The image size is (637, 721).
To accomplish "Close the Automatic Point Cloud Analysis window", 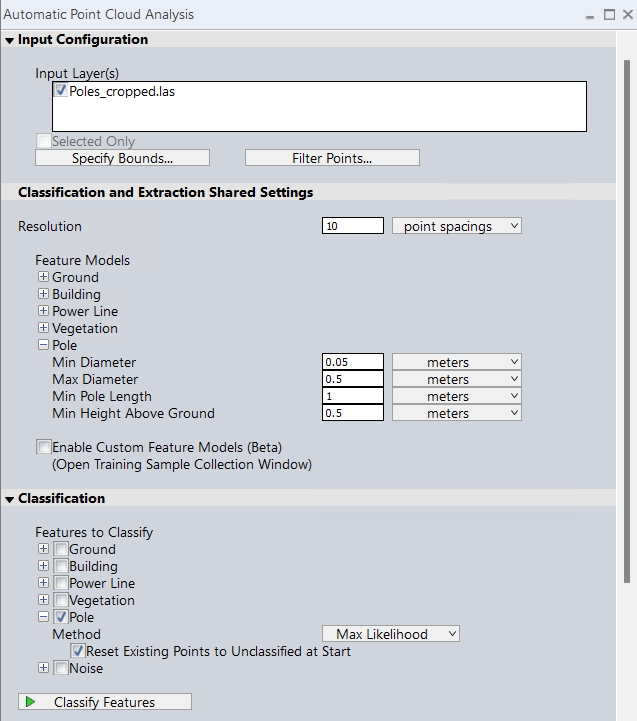I will click(628, 15).
